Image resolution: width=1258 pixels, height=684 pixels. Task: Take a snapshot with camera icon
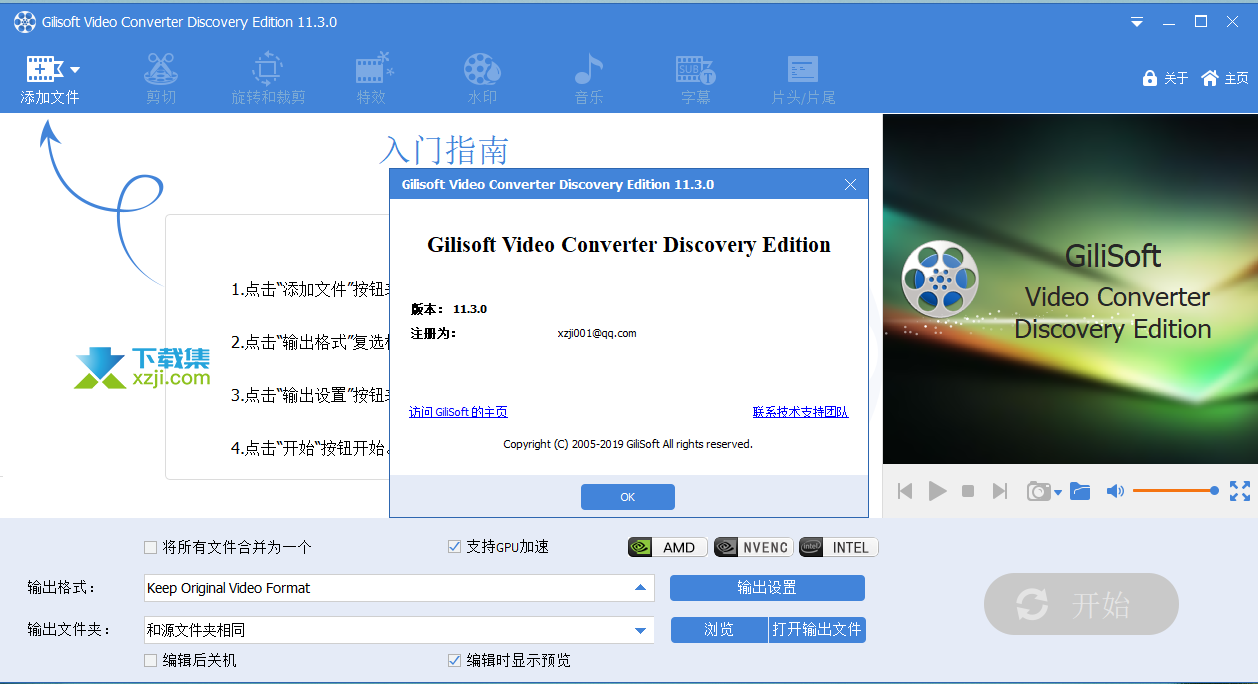1039,491
